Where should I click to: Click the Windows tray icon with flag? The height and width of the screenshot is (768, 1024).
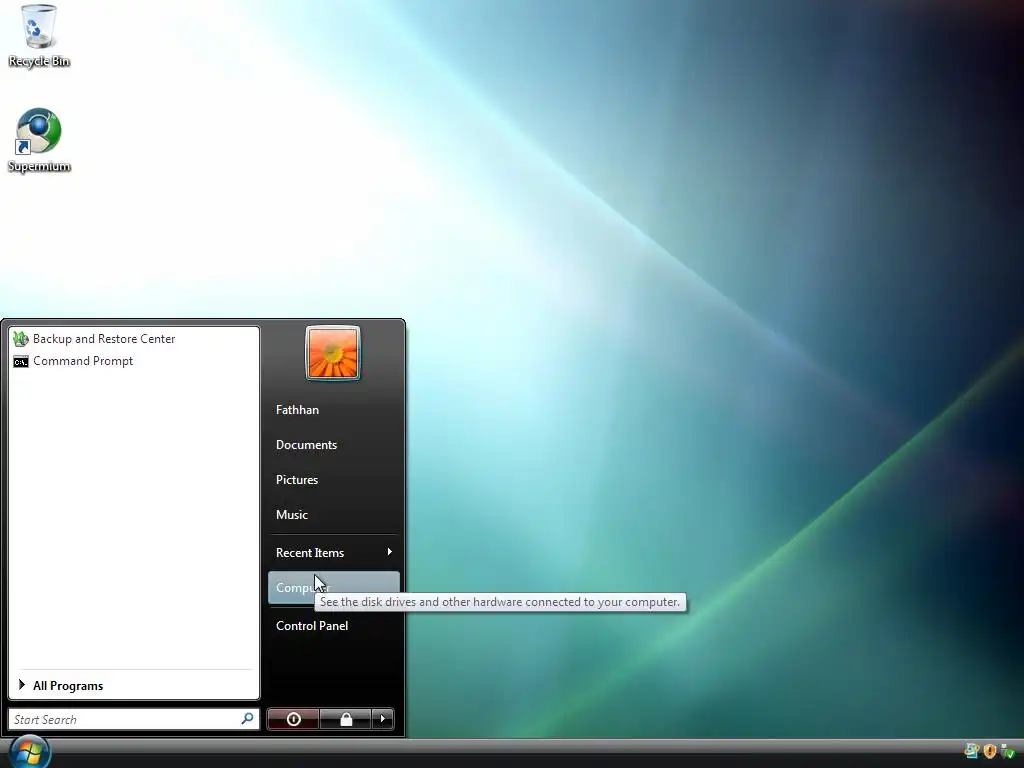(x=972, y=752)
